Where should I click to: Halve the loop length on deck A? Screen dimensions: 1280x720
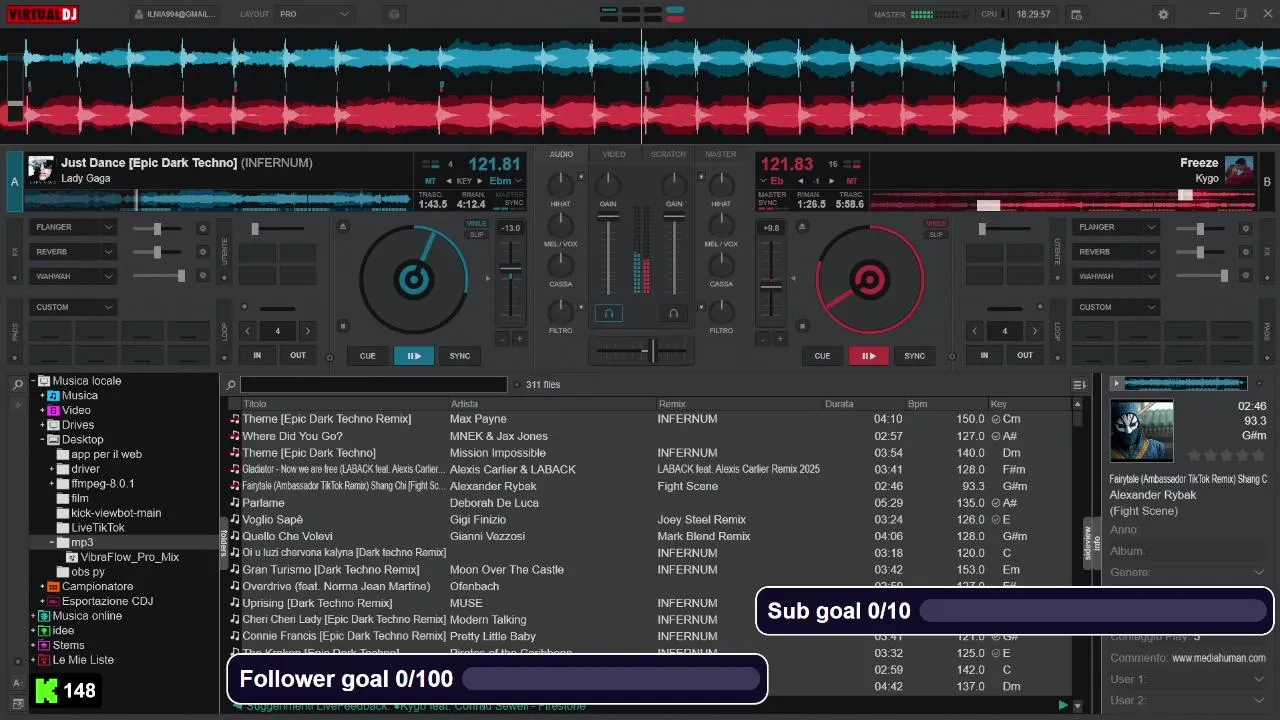[247, 331]
